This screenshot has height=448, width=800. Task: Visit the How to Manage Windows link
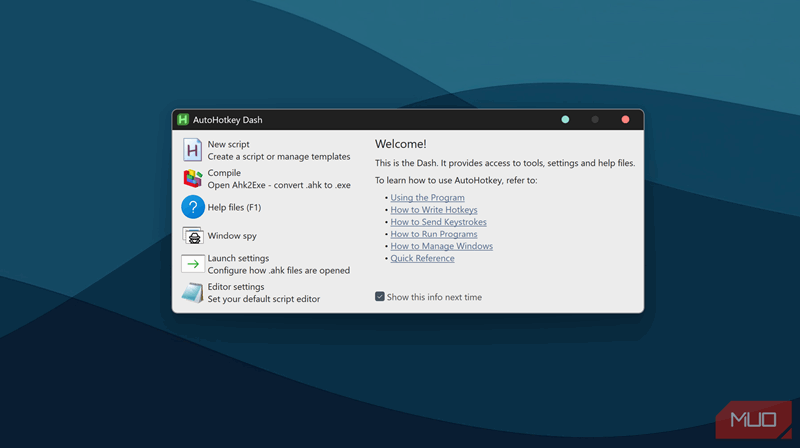coord(441,246)
